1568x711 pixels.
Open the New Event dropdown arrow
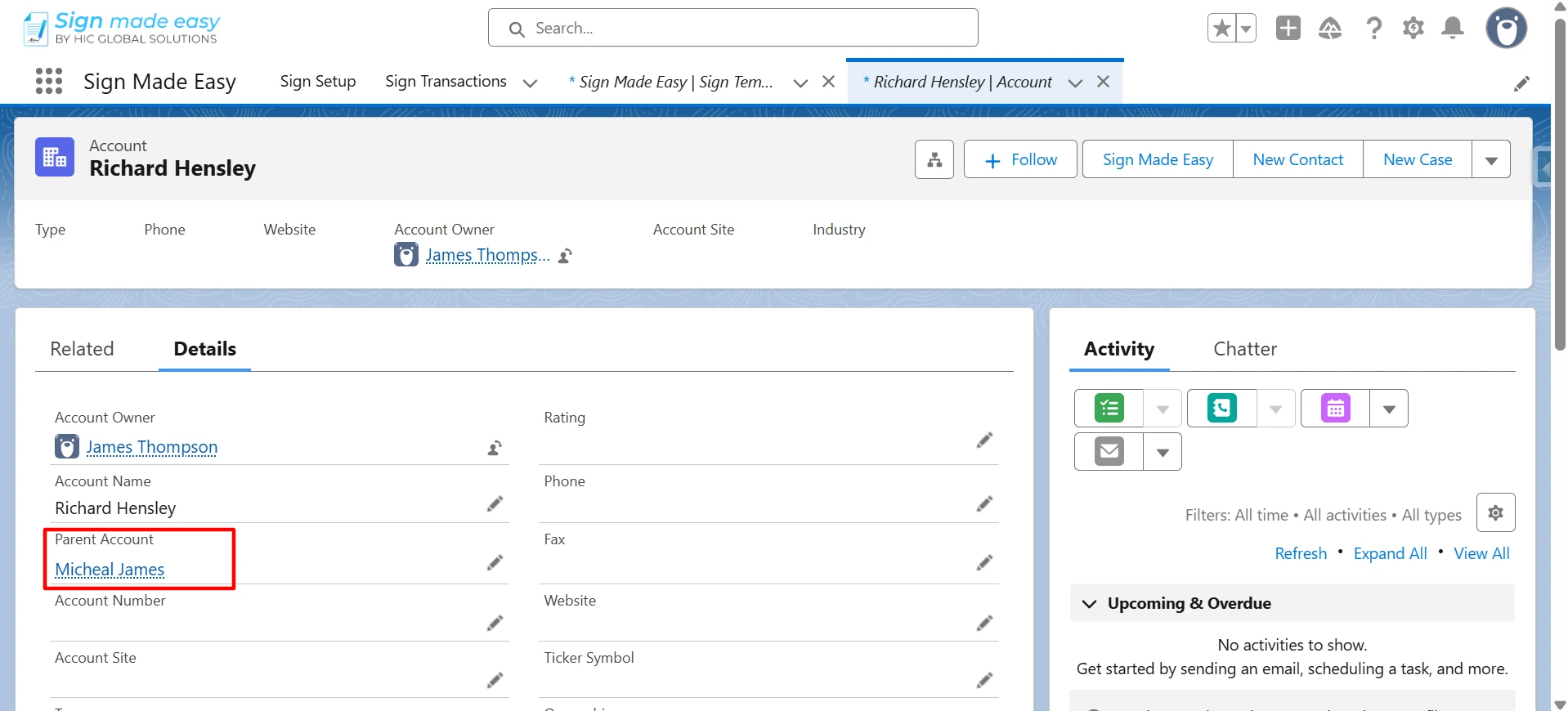(x=1389, y=408)
